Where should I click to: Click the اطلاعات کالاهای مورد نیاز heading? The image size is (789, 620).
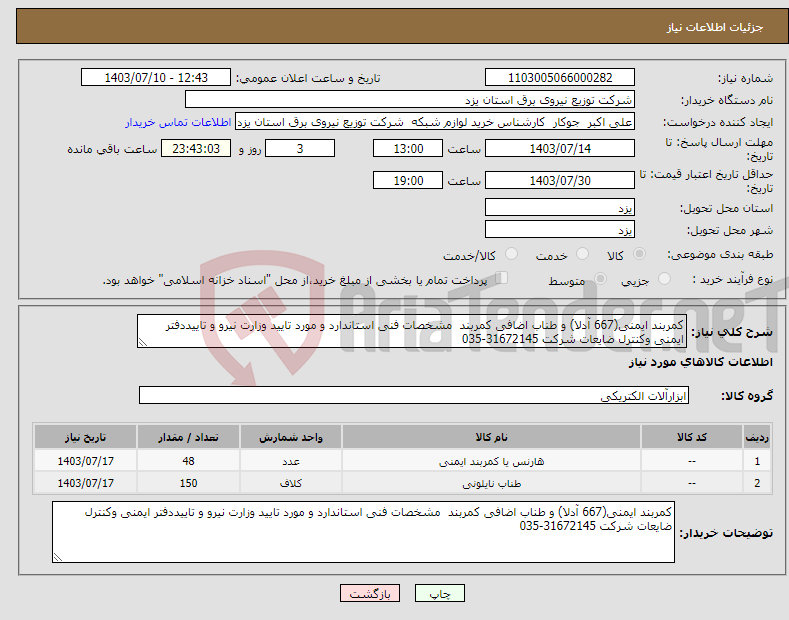tap(700, 362)
